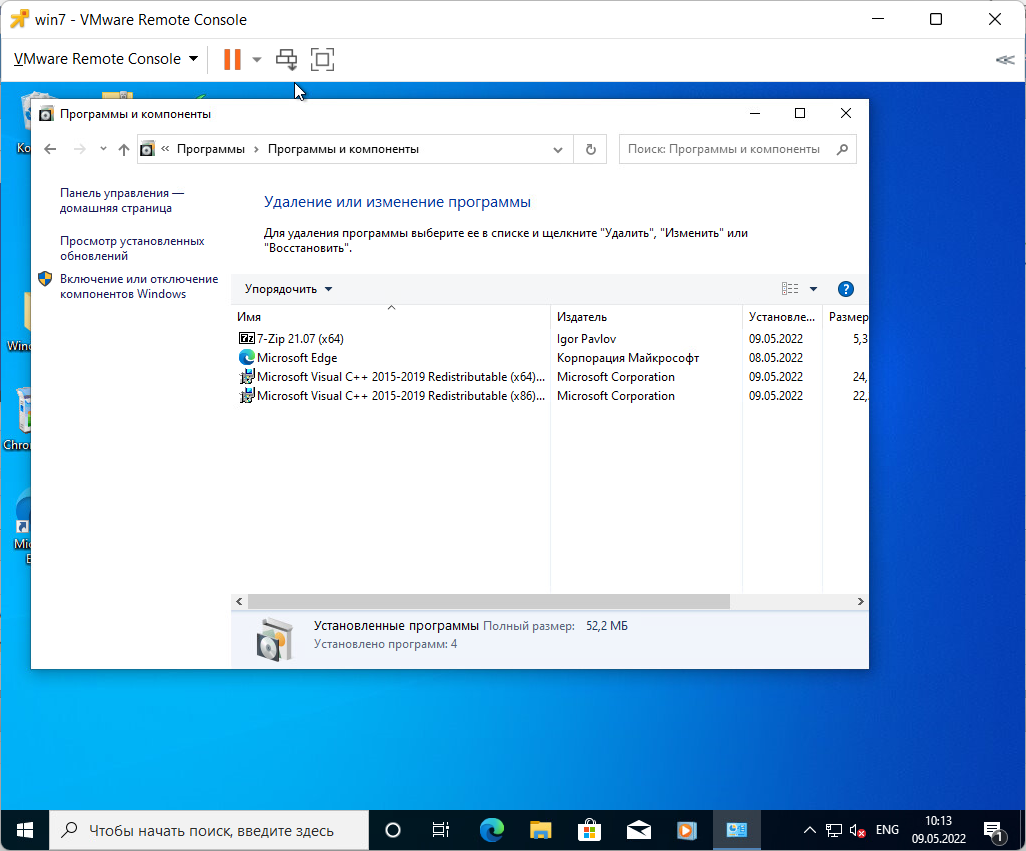Open the Windows Start menu

tap(25, 831)
